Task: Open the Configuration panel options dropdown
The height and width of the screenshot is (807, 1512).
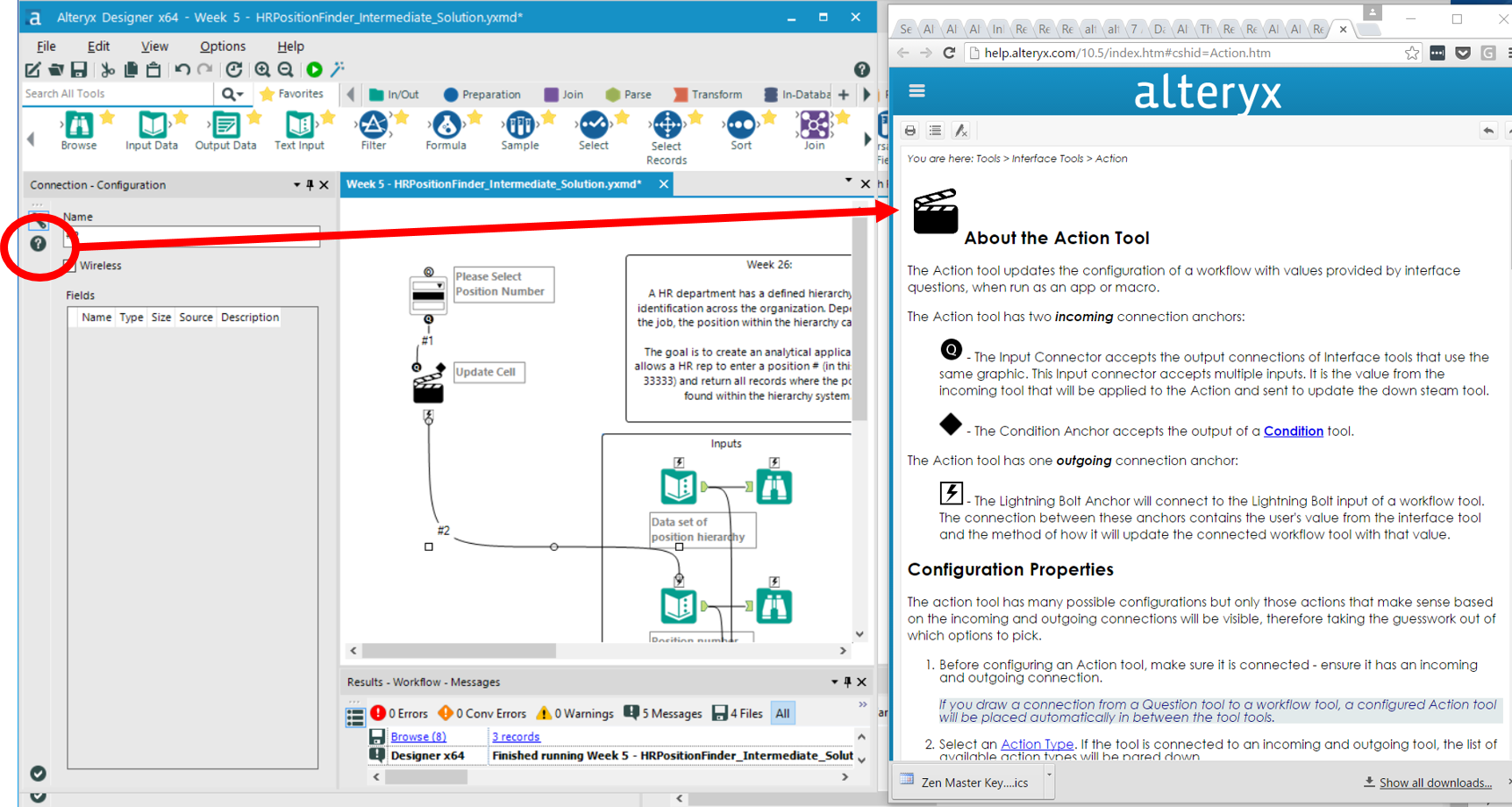Action: pyautogui.click(x=296, y=185)
